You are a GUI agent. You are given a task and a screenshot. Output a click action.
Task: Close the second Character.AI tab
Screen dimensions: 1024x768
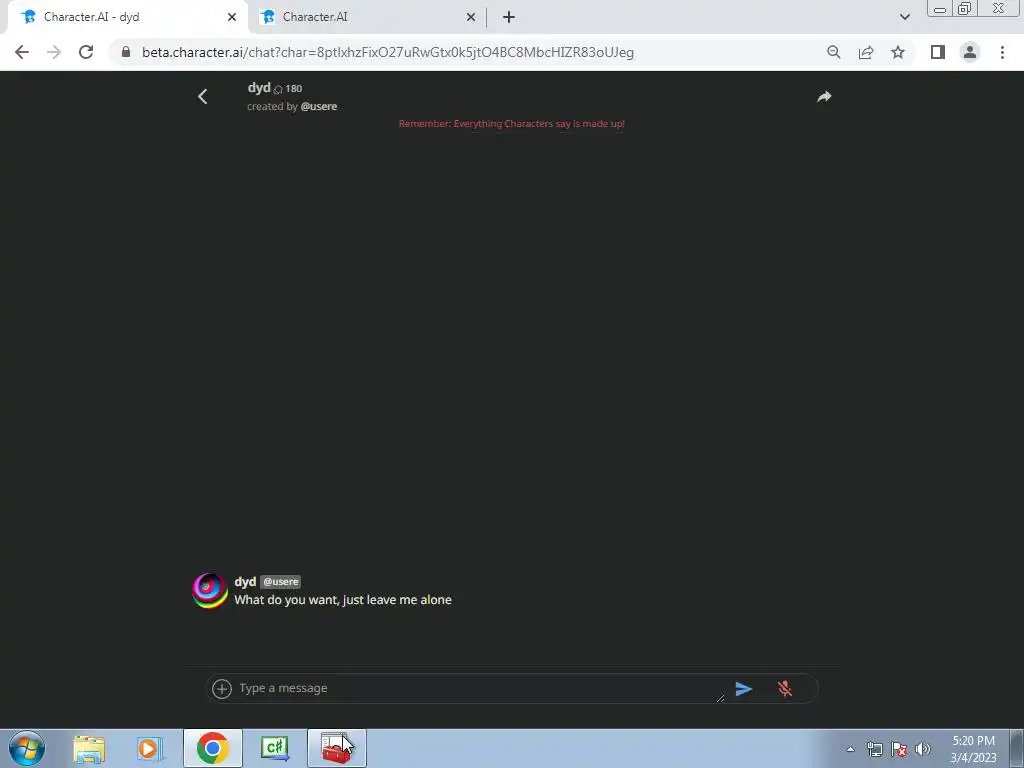click(471, 17)
